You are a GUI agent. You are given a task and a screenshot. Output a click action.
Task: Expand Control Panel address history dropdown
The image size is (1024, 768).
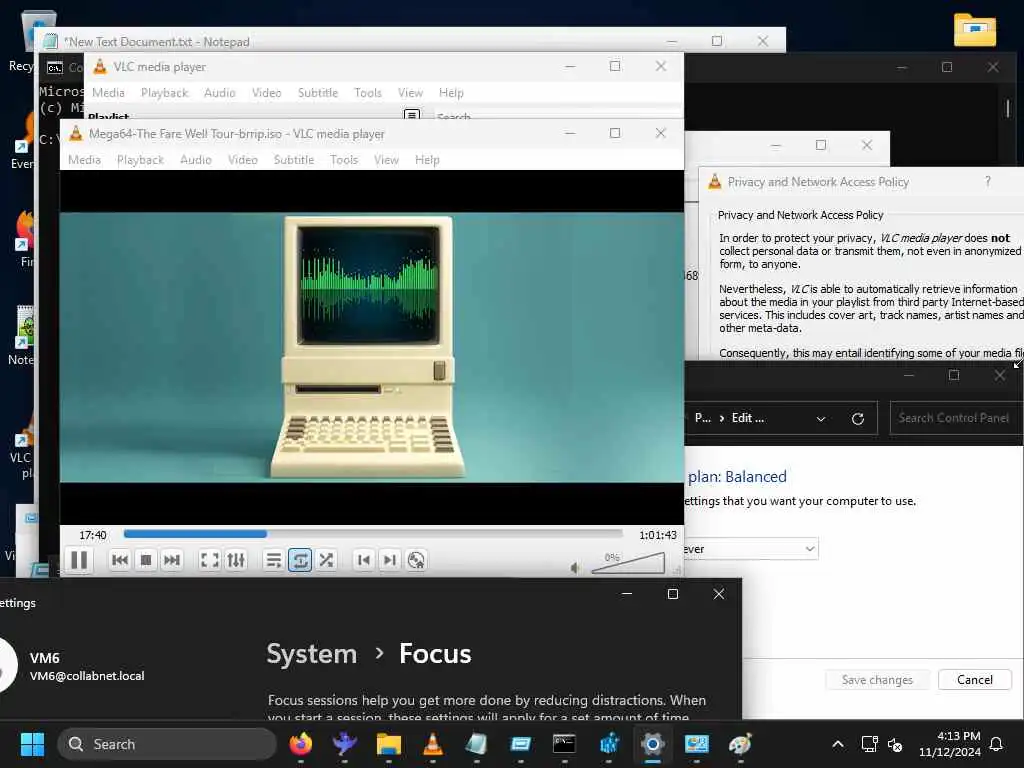click(x=821, y=419)
